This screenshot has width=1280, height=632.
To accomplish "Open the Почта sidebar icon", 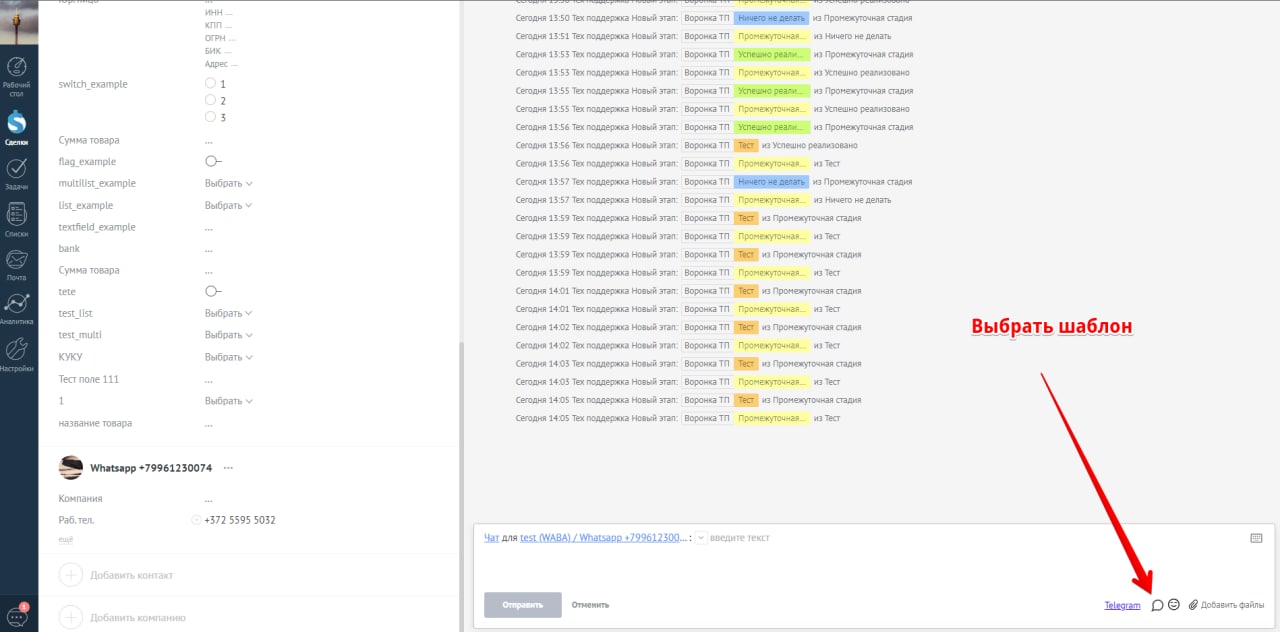I will click(x=16, y=264).
